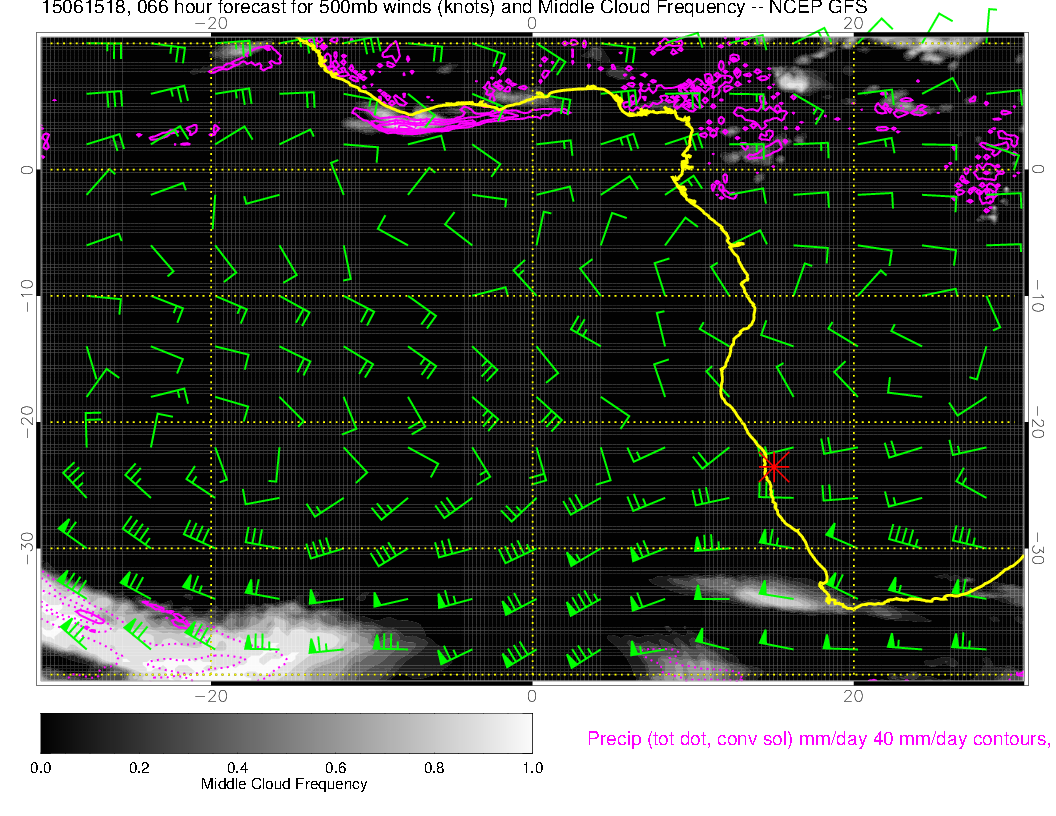The image size is (1056, 816).
Task: Click gridline intersection at 0 longitude, -10 latitude
Action: 532,296
